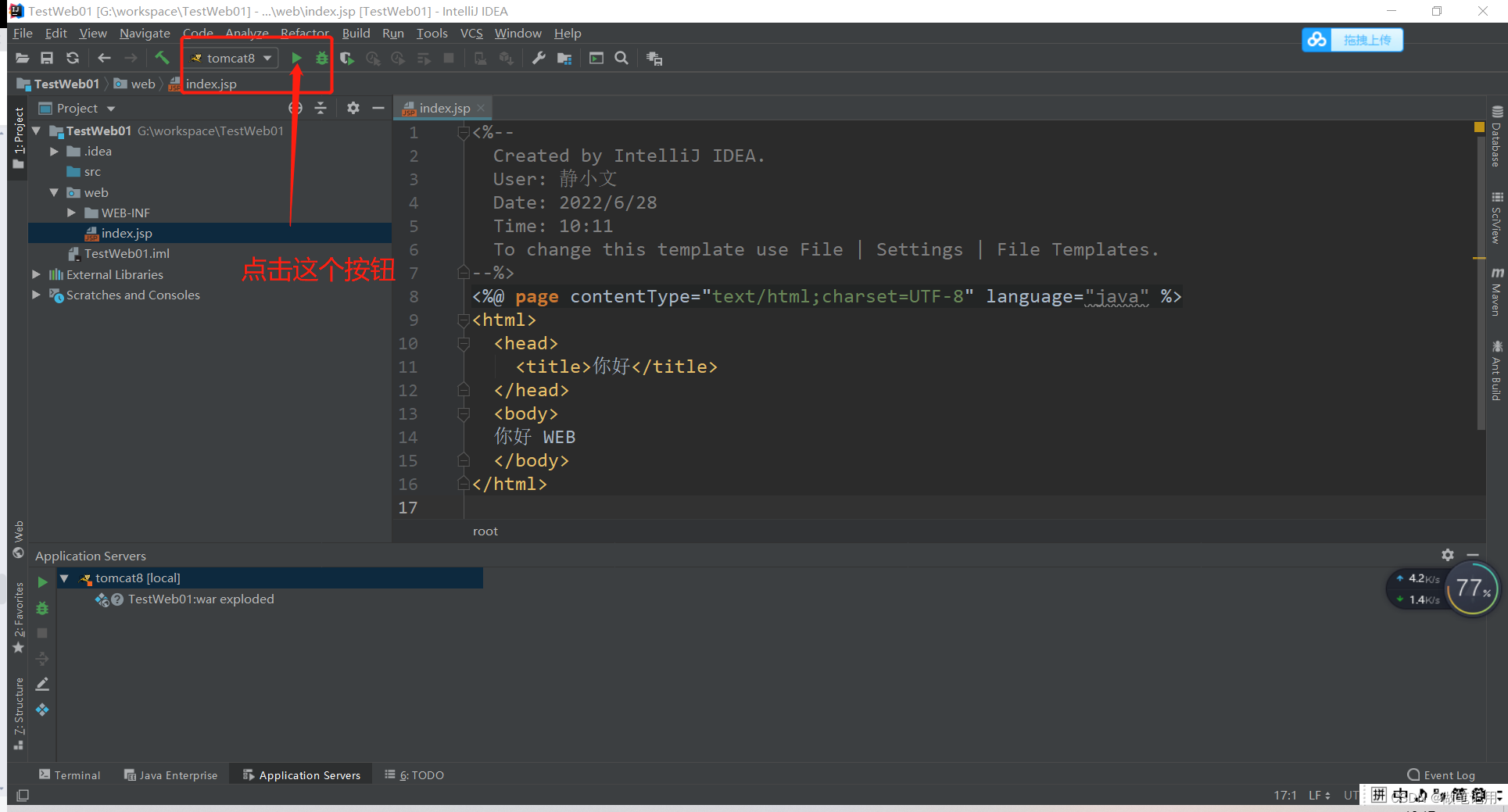Open Application Servers panel gear options
This screenshot has width=1508, height=812.
coord(1448,555)
